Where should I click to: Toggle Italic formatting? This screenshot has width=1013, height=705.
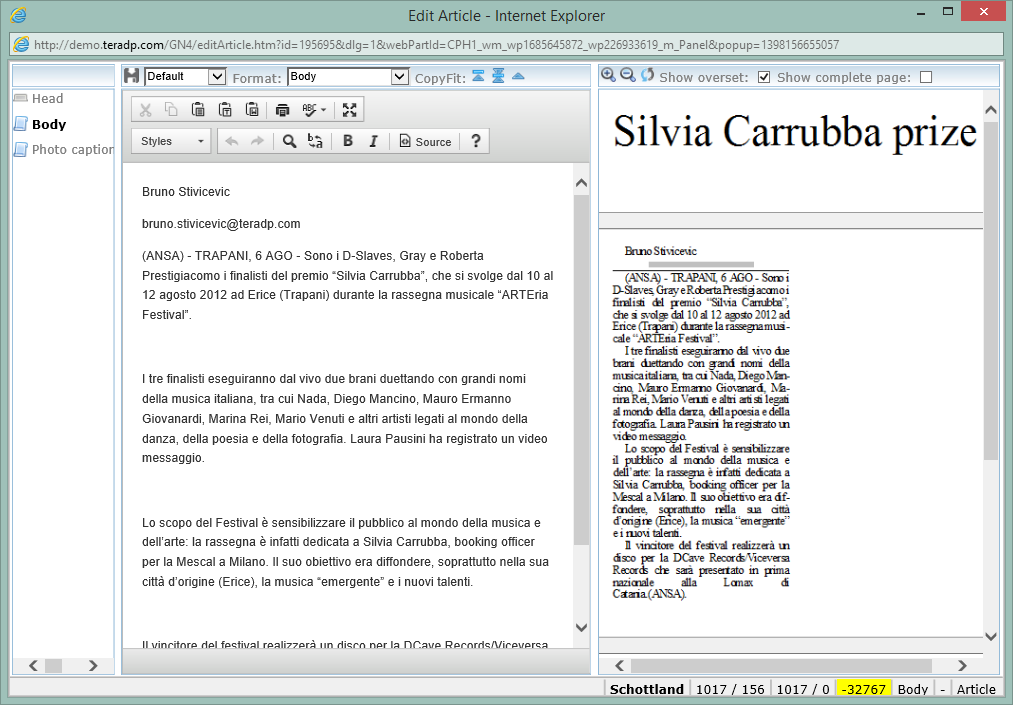373,142
